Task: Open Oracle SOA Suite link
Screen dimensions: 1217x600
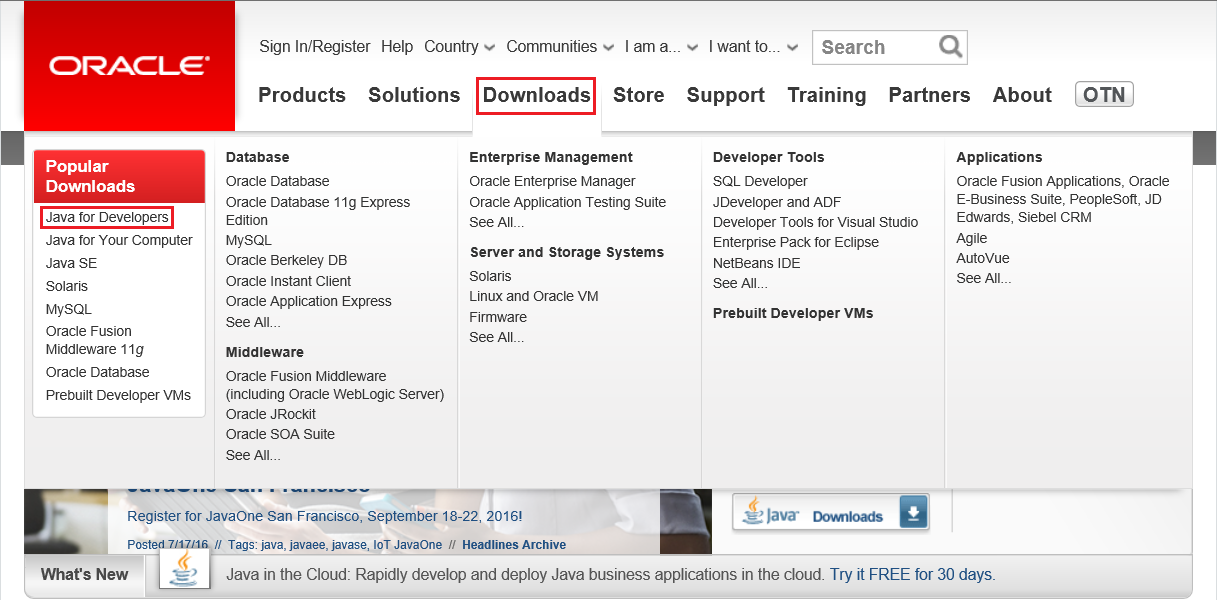Action: click(x=280, y=434)
